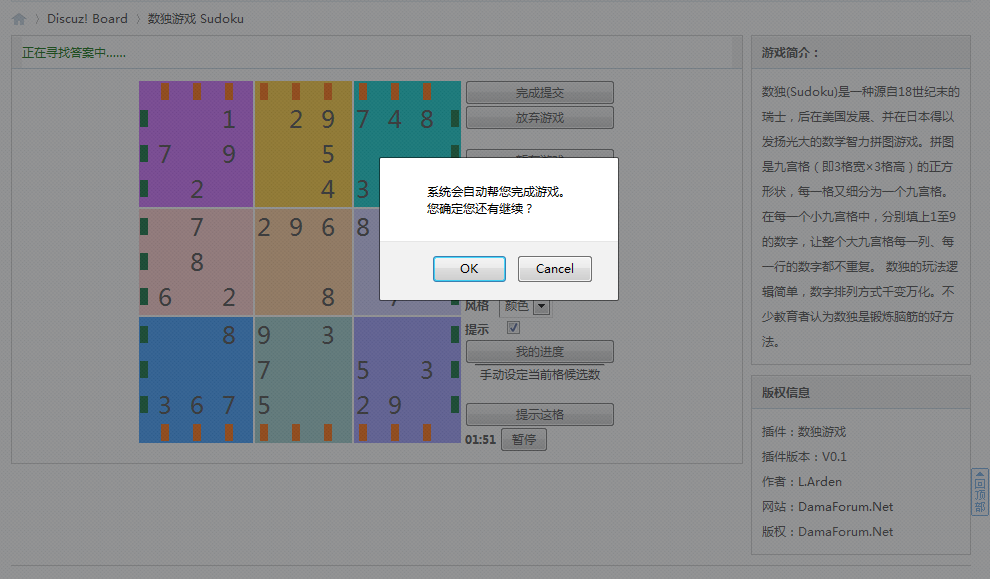Image resolution: width=990 pixels, height=579 pixels.
Task: Select the 9 cell in purple block
Action: pos(229,154)
